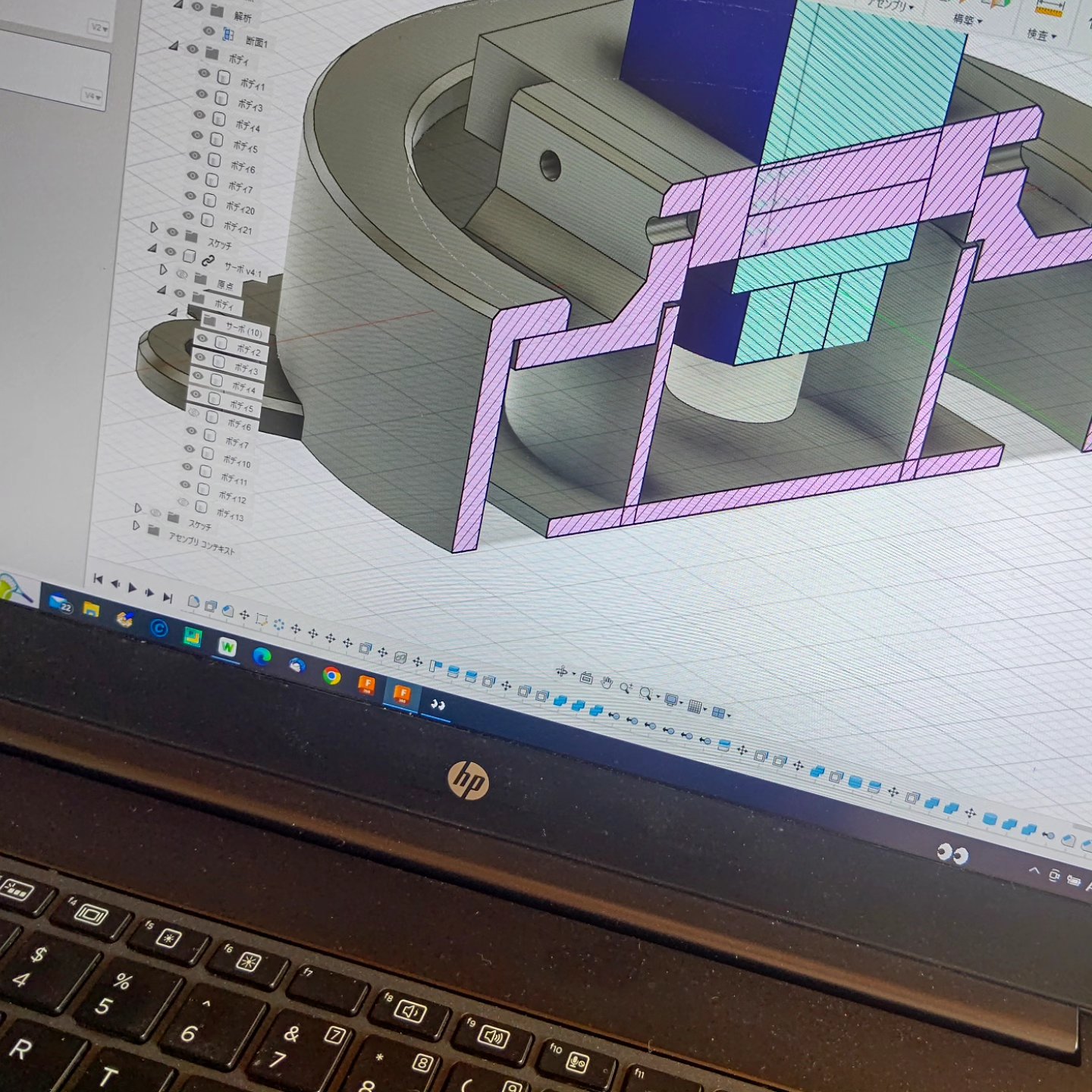This screenshot has height=1092, width=1092.
Task: Select アセンブリ コンテキスト row
Action: pyautogui.click(x=202, y=543)
